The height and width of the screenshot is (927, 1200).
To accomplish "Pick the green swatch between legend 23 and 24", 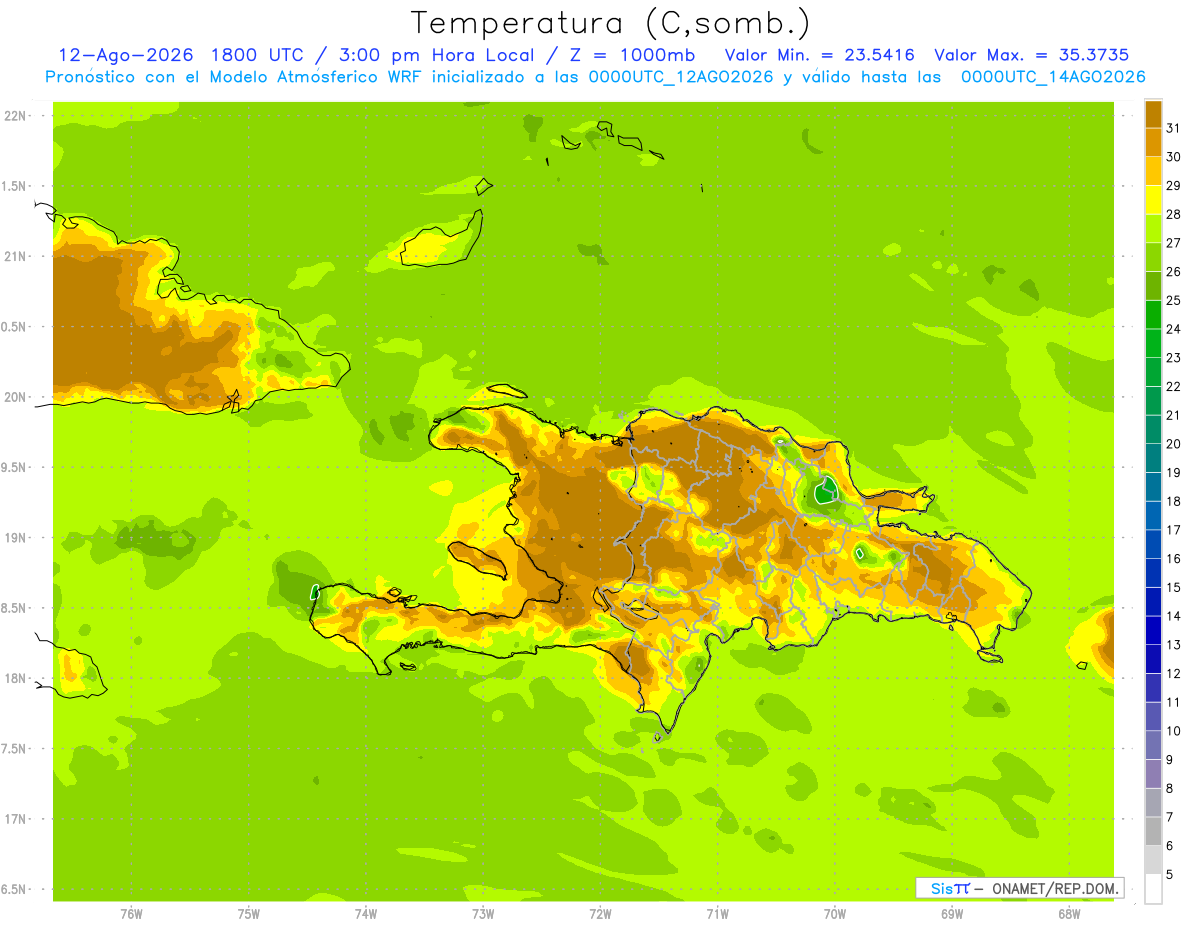I will coord(1153,343).
